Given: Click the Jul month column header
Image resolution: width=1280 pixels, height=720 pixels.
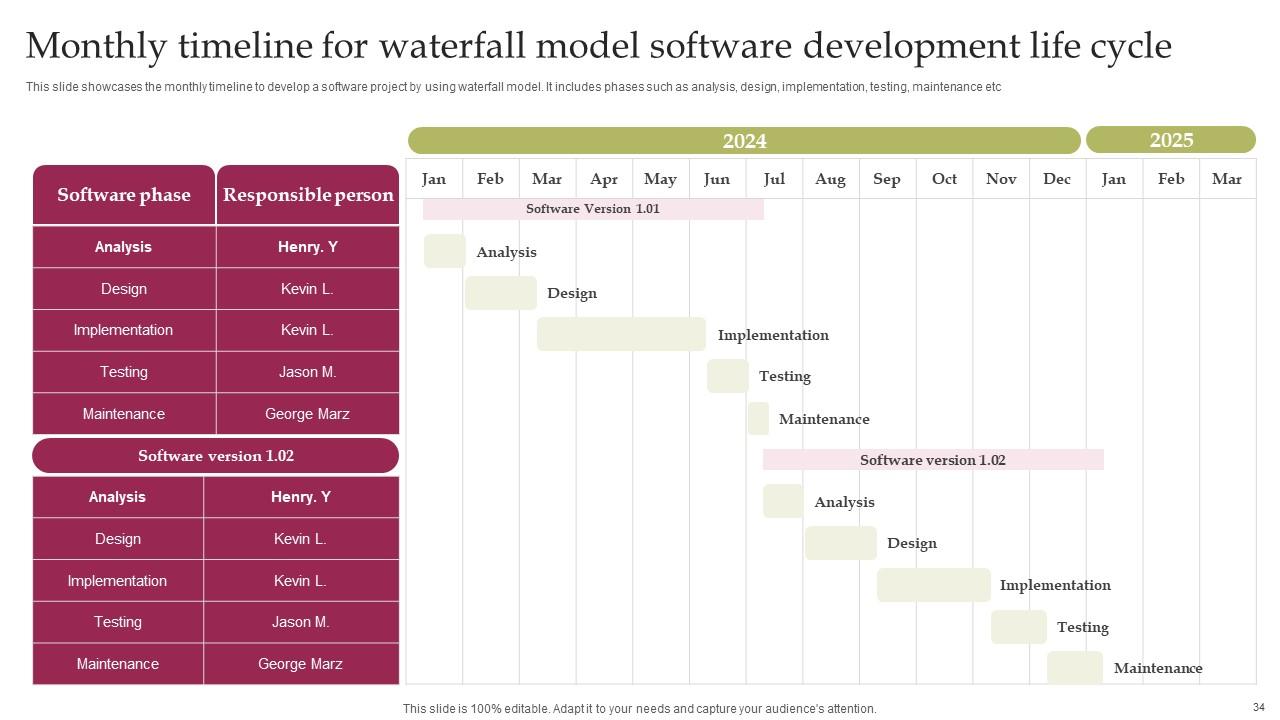Looking at the screenshot, I should pos(774,179).
